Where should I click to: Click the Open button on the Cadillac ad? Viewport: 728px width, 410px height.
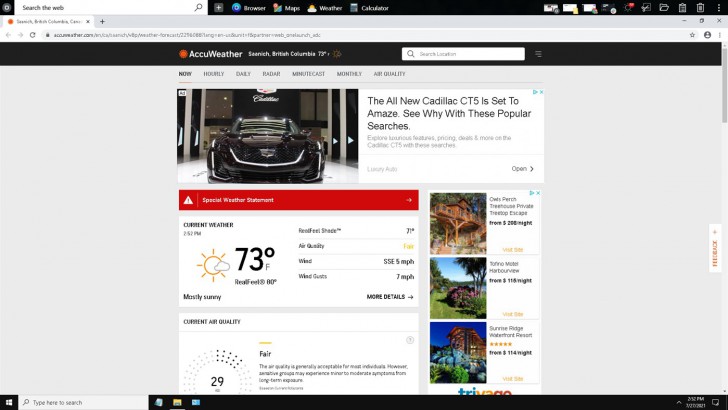[x=523, y=169]
